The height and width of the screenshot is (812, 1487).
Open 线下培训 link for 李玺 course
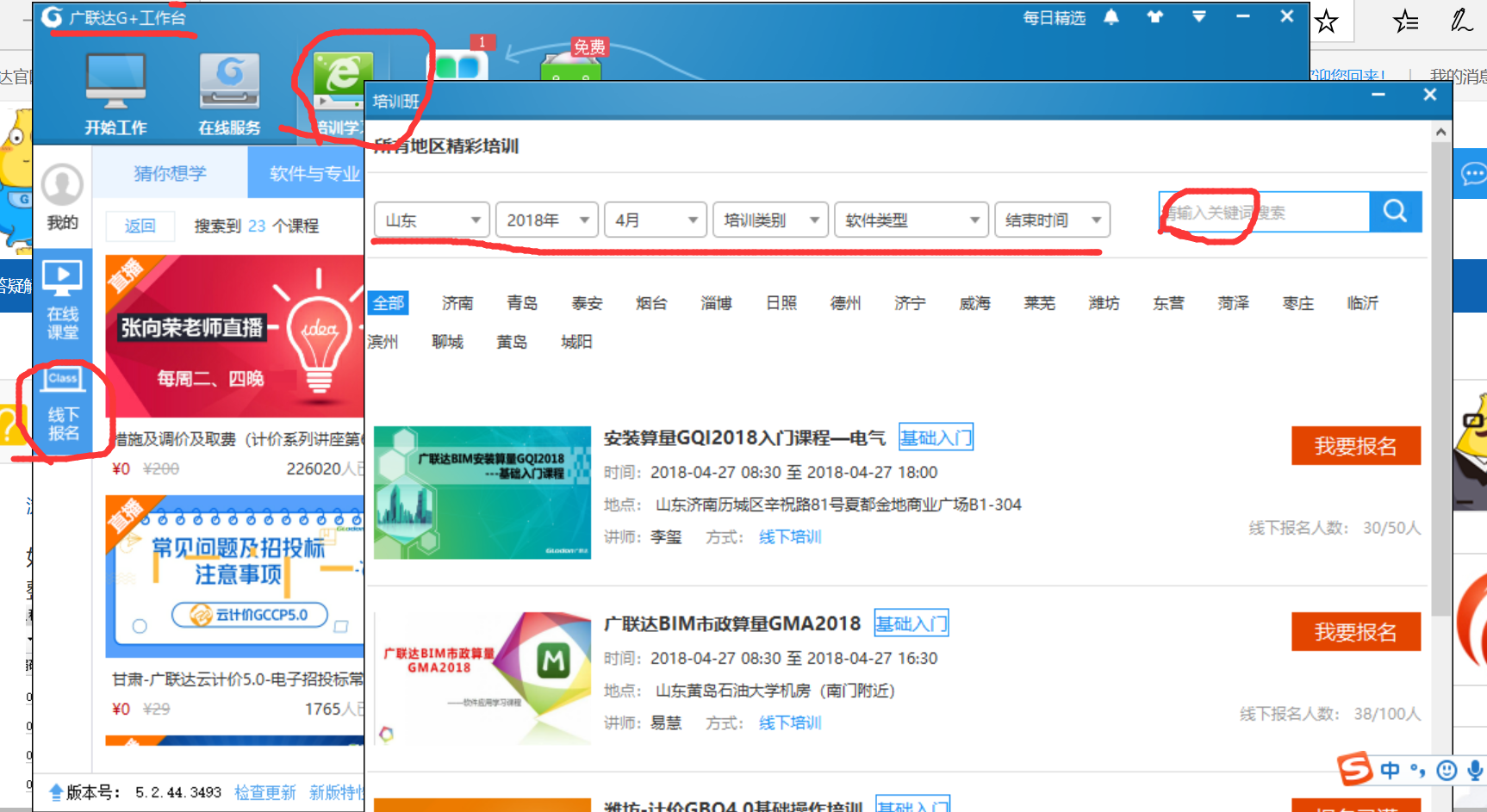pyautogui.click(x=790, y=537)
